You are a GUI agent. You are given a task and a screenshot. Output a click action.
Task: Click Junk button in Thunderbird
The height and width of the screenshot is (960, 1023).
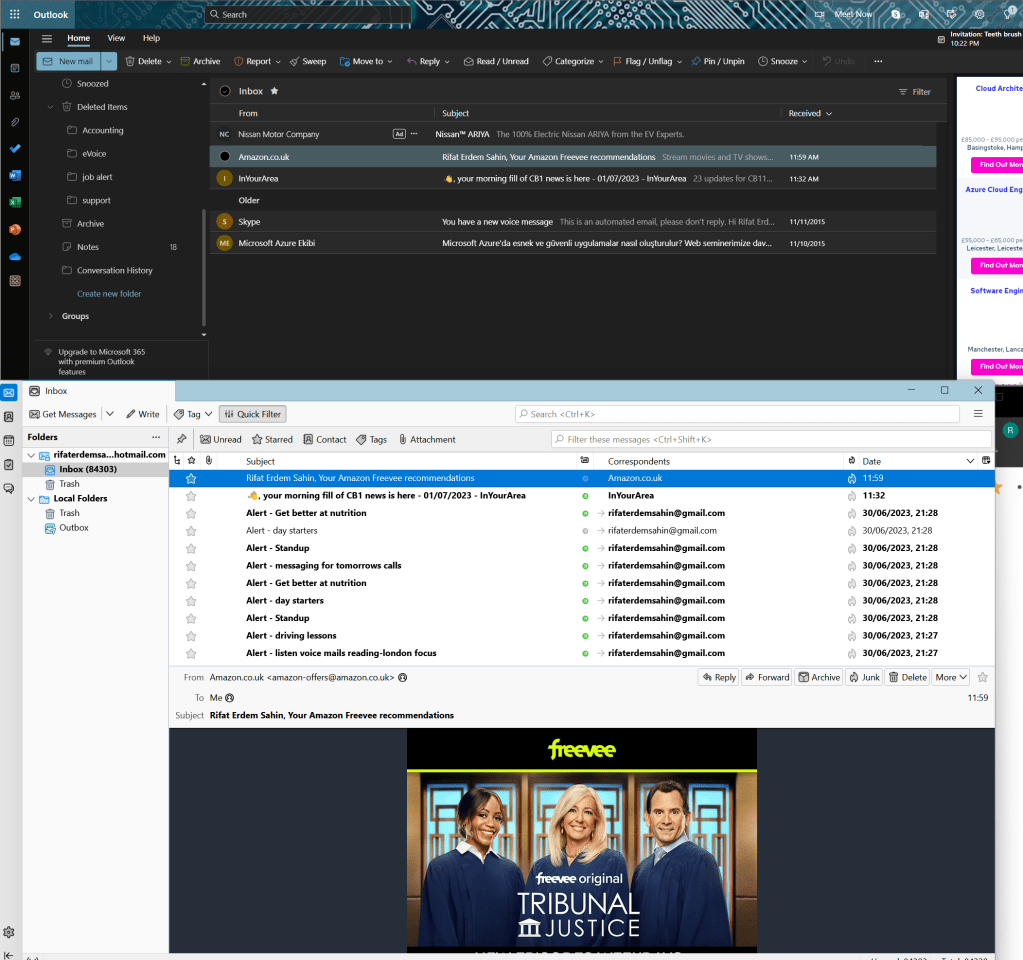pos(864,677)
